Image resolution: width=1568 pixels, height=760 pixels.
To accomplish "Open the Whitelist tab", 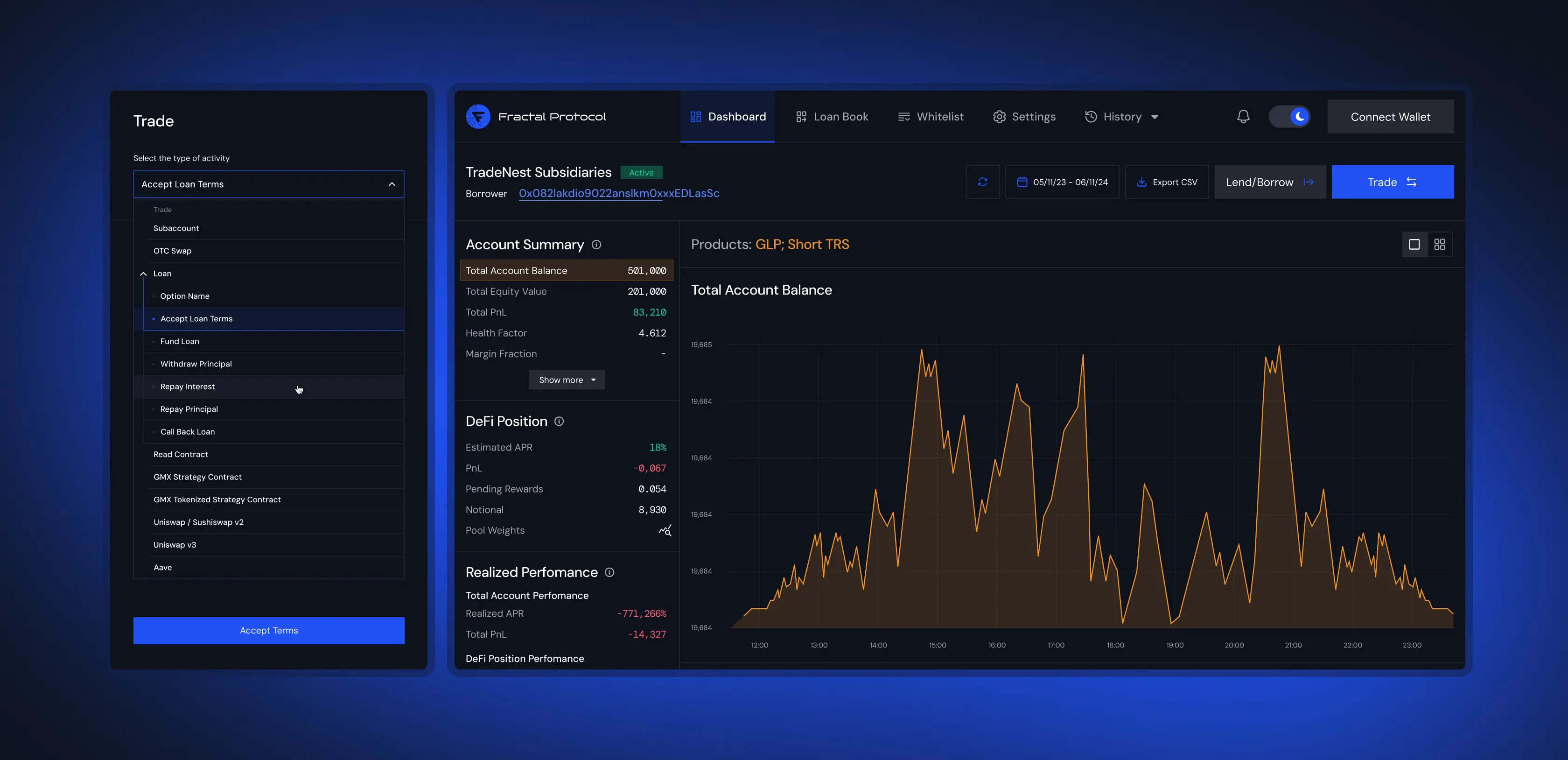I will coord(931,116).
